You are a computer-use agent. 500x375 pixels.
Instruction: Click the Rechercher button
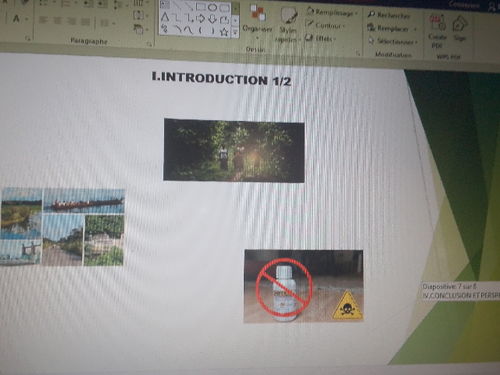coord(389,15)
